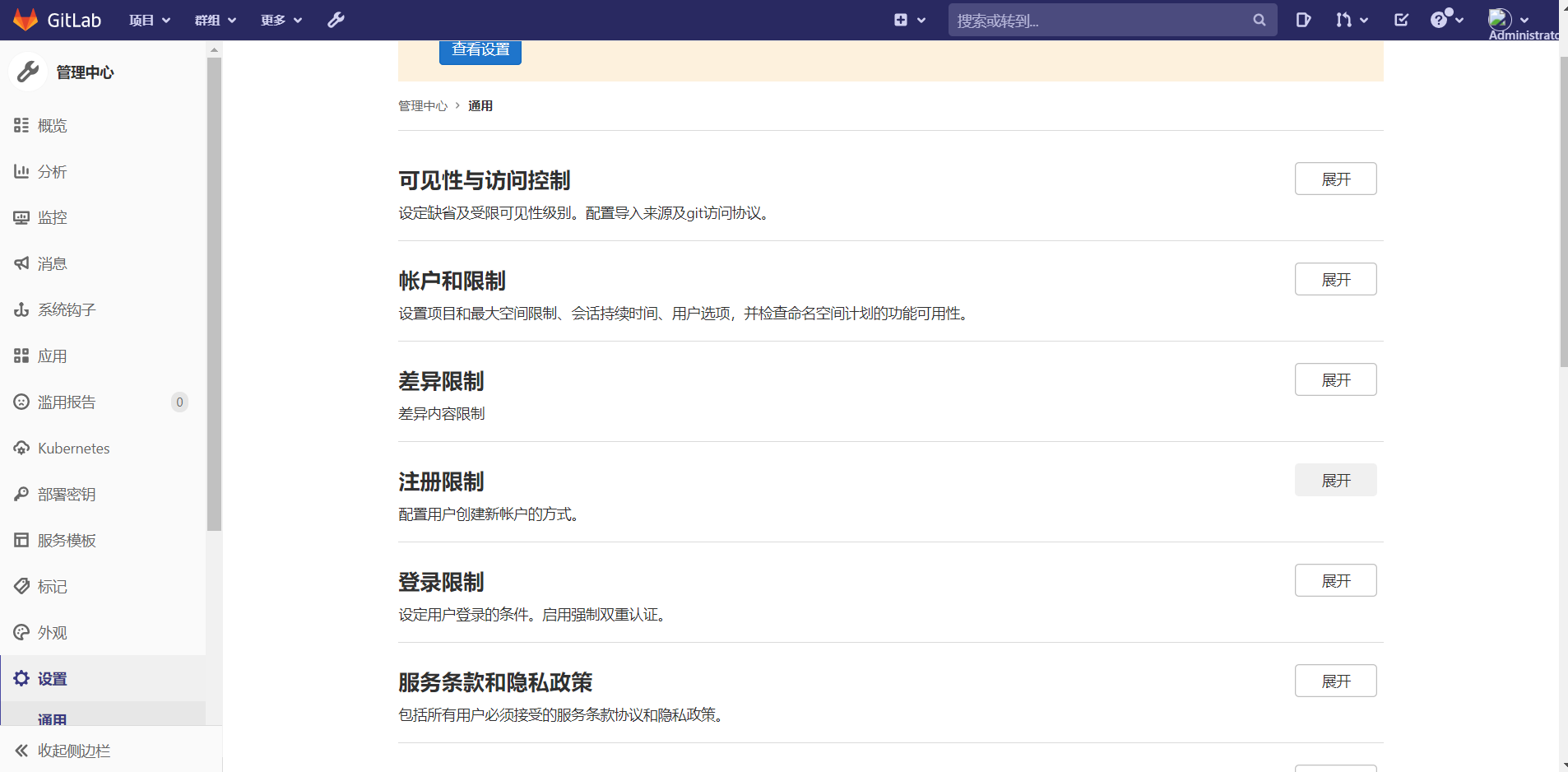Open 概览 in the sidebar
Screen dimensions: 1568x772
pyautogui.click(x=103, y=125)
